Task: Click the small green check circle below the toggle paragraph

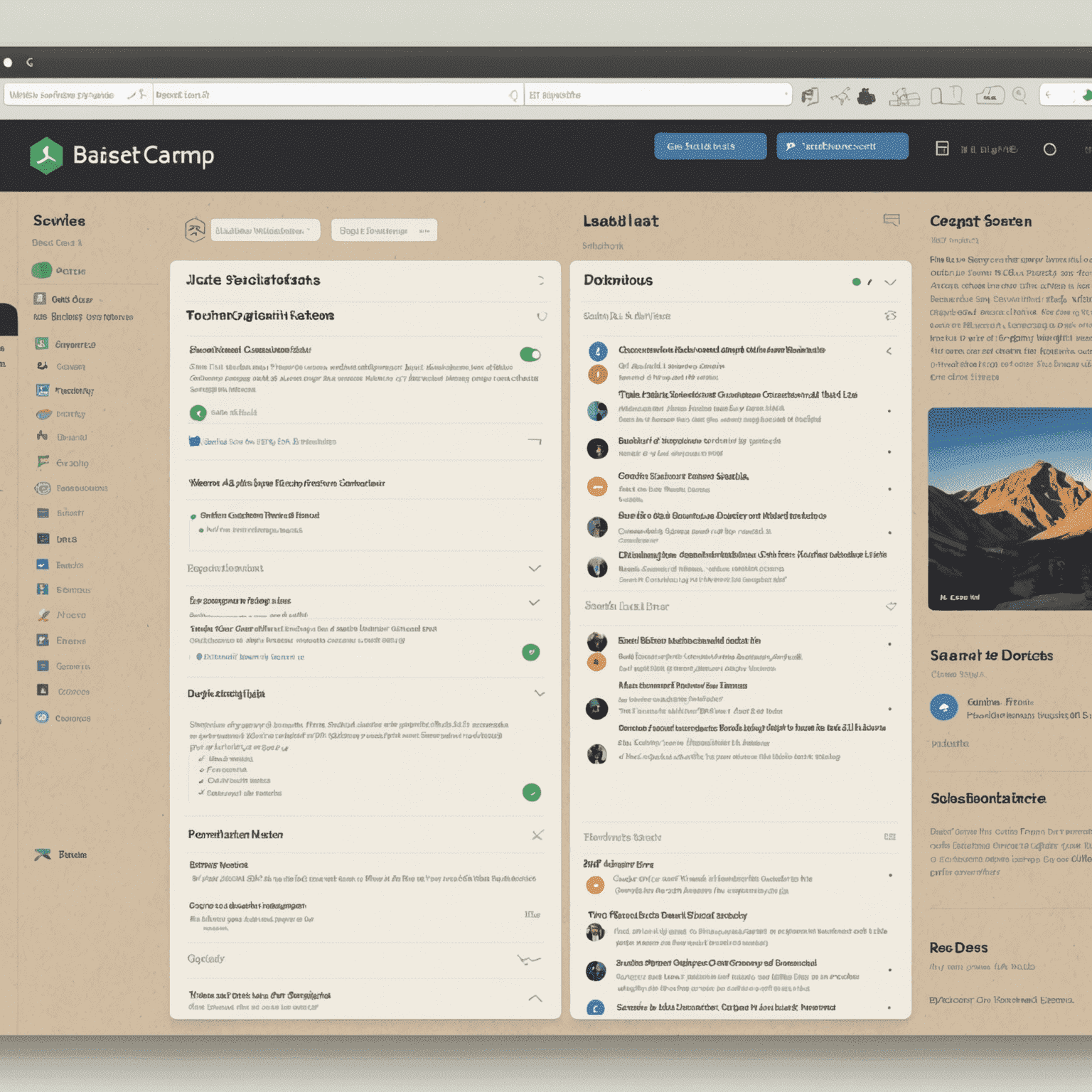Action: 198,412
